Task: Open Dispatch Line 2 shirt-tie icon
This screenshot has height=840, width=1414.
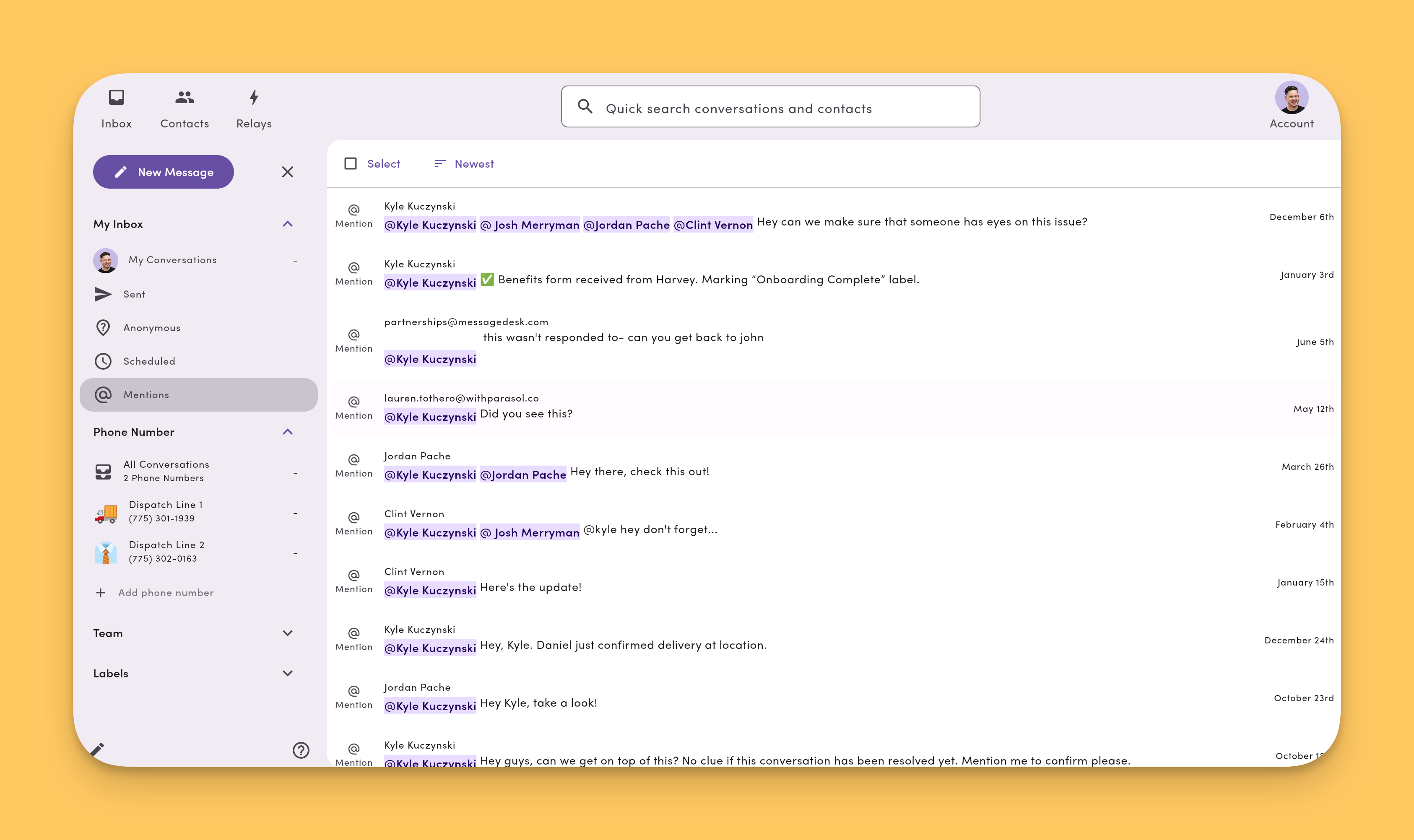Action: coord(106,552)
